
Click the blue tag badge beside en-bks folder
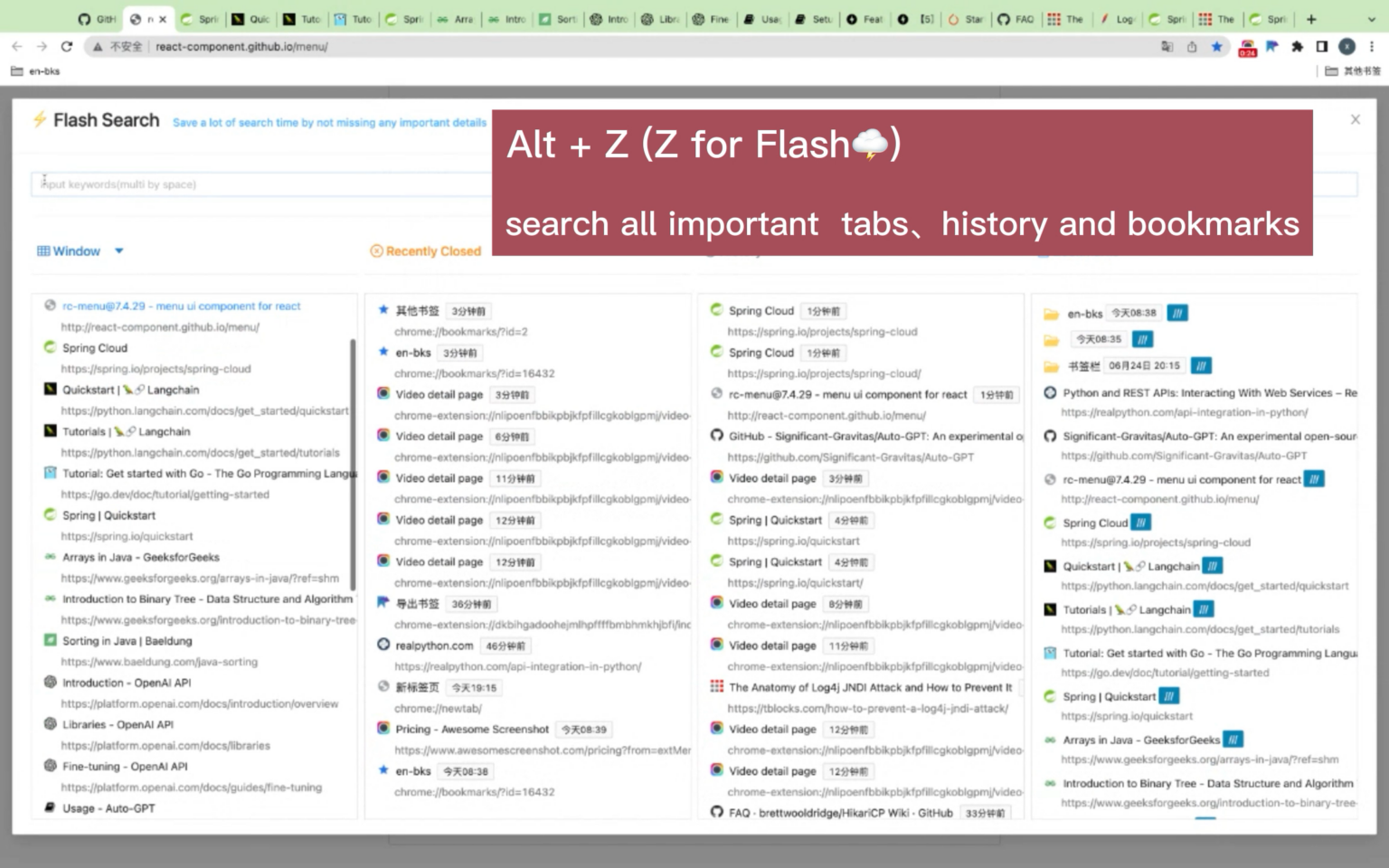[x=1176, y=314]
